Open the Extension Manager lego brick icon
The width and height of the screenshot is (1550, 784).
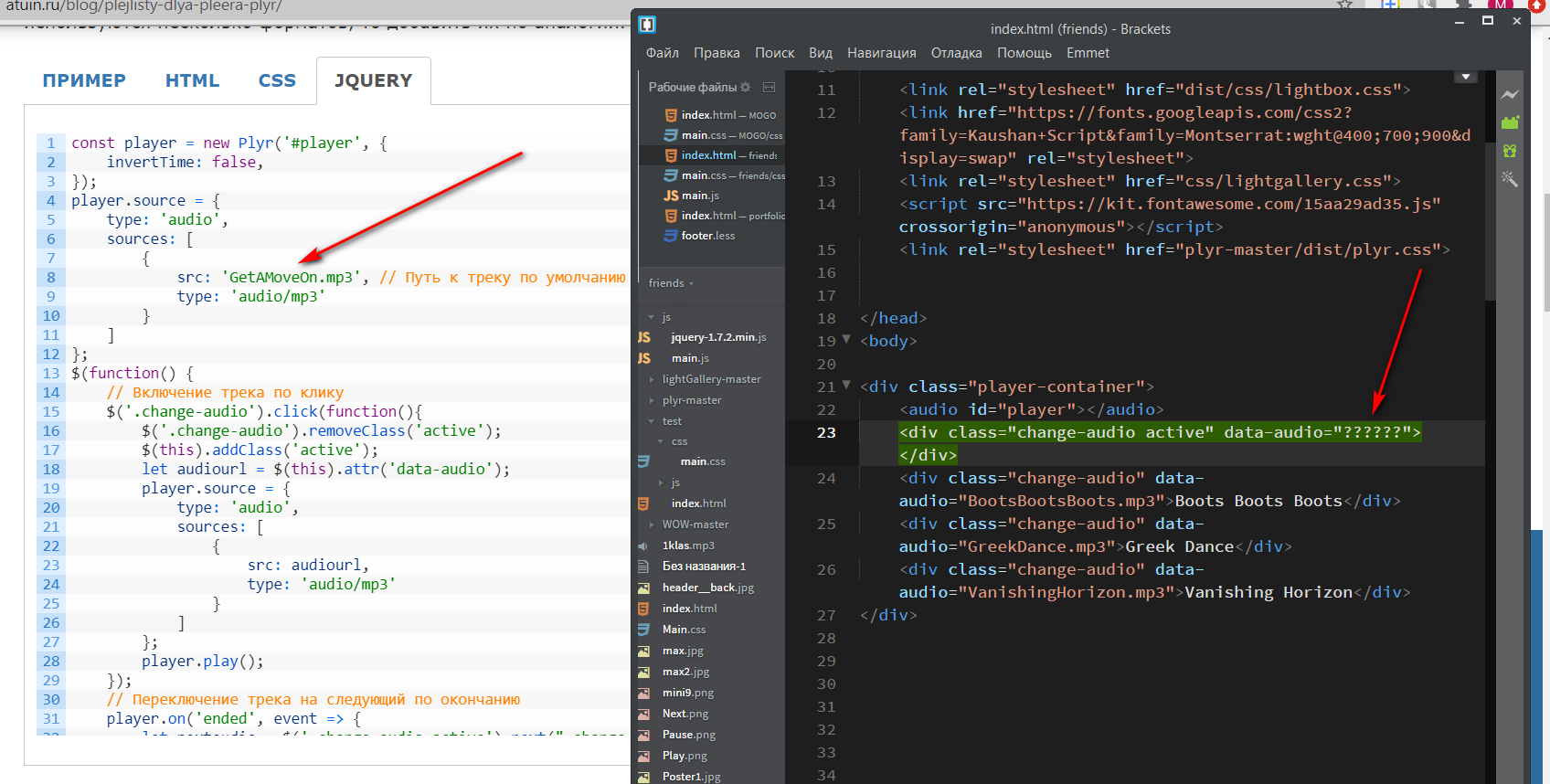(1509, 122)
